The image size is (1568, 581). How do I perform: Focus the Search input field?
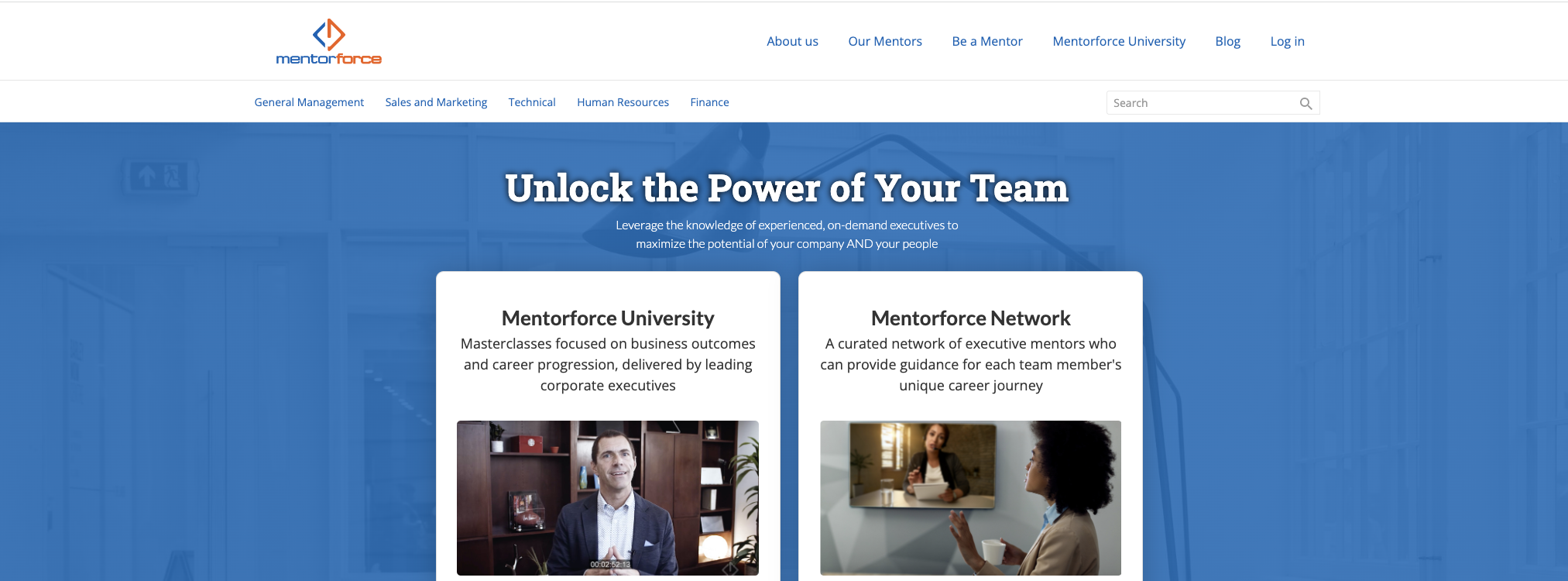point(1203,103)
